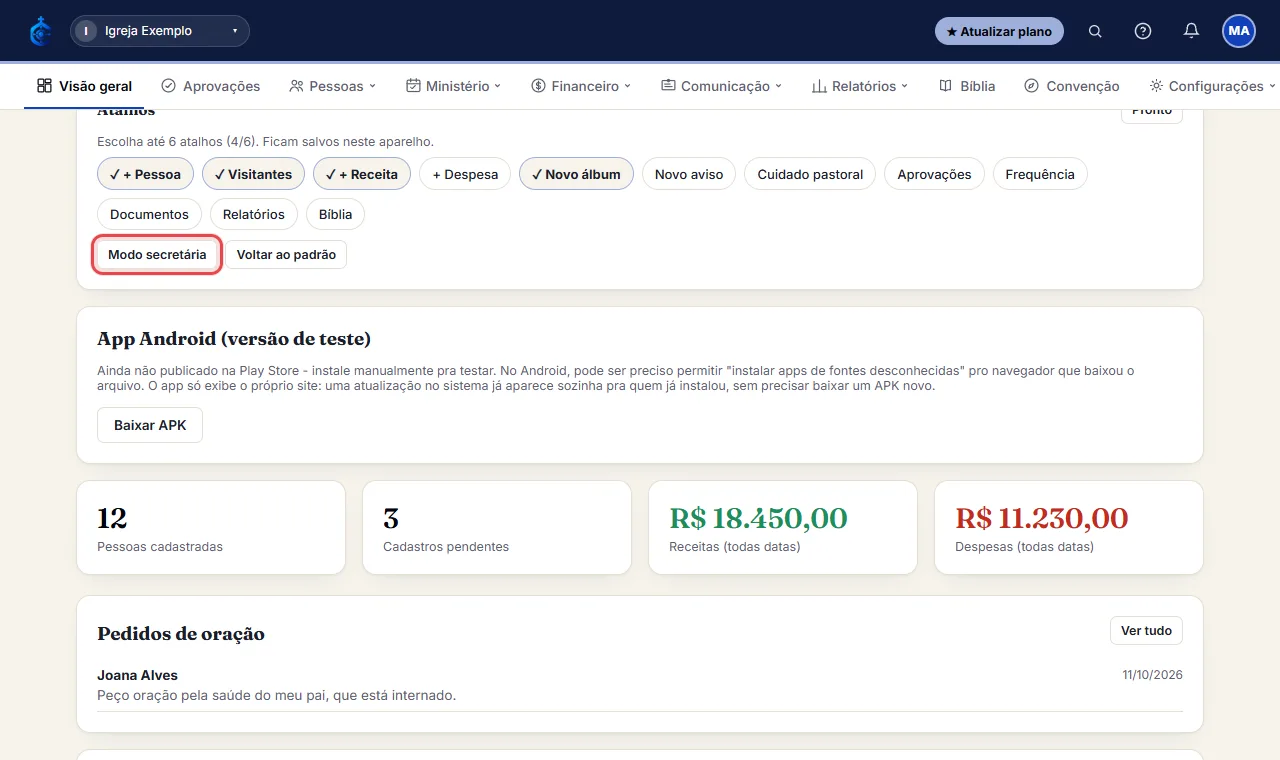1280x760 pixels.
Task: Click Voltar ao padrão button
Action: coord(286,255)
